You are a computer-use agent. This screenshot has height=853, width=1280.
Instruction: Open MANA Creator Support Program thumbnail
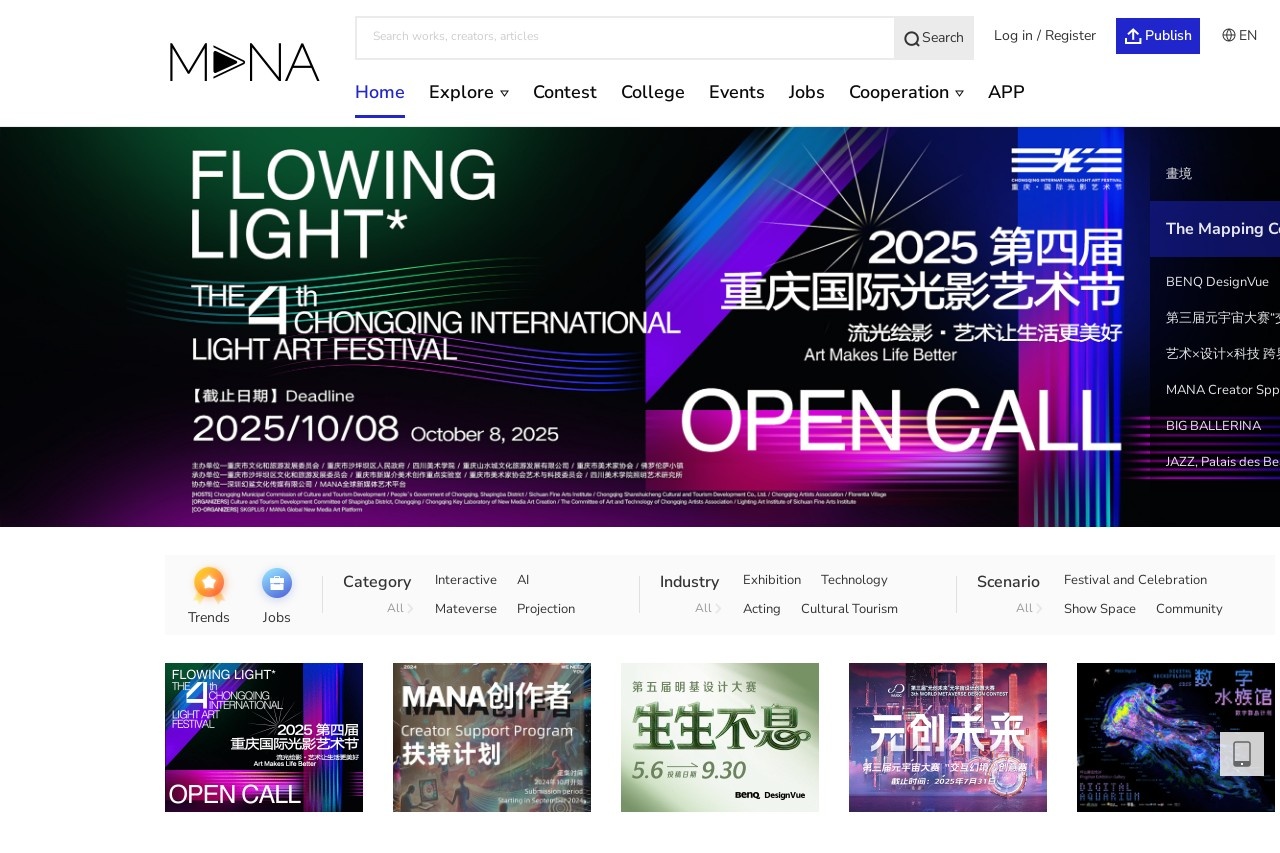pyautogui.click(x=492, y=737)
